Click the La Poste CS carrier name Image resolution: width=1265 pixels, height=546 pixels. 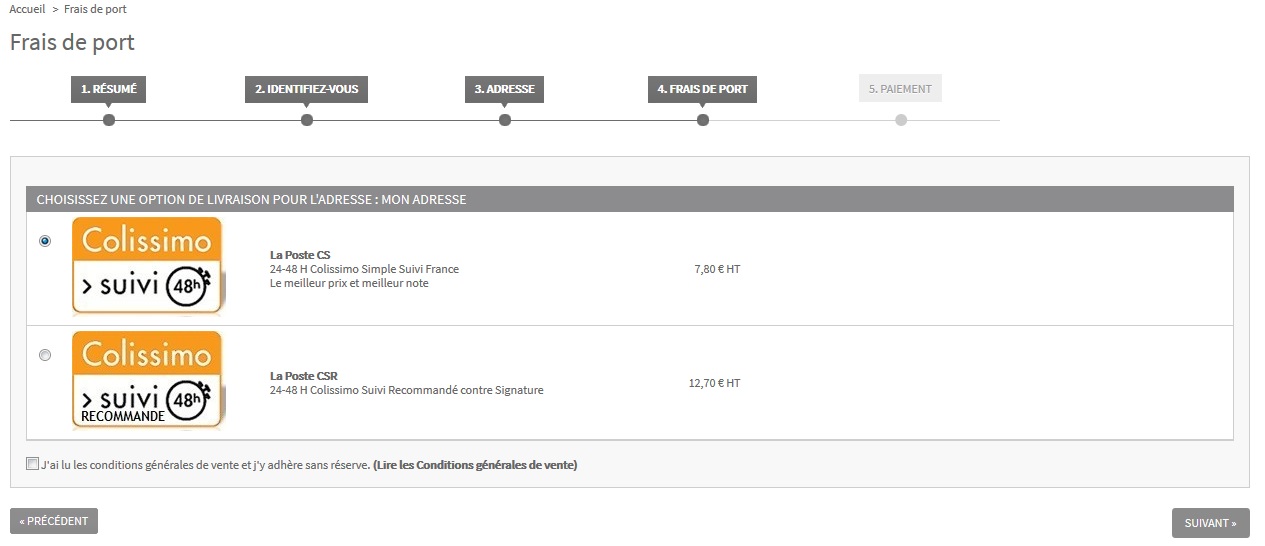(300, 255)
